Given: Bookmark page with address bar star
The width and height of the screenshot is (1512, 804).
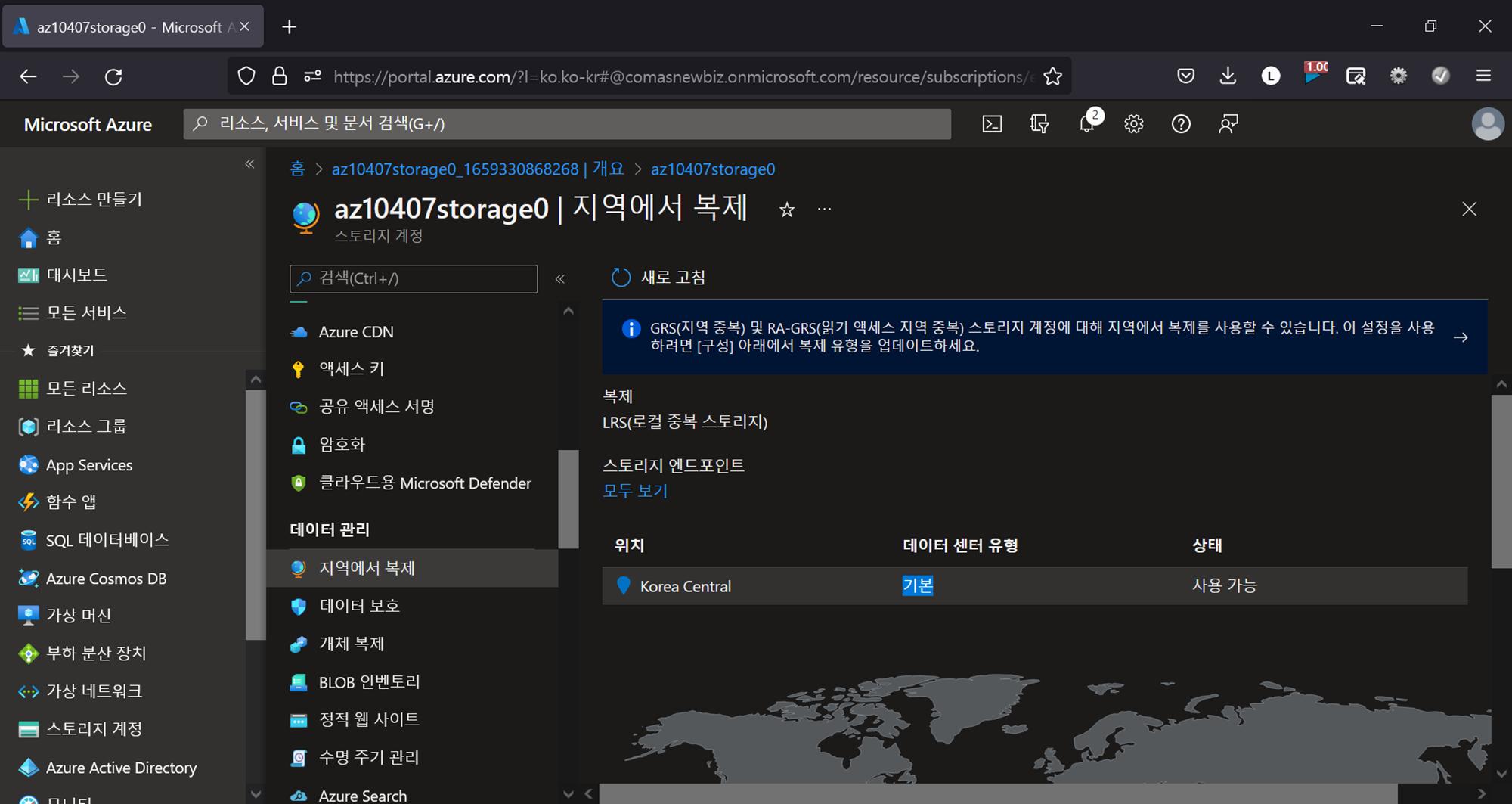Looking at the screenshot, I should 1052,76.
